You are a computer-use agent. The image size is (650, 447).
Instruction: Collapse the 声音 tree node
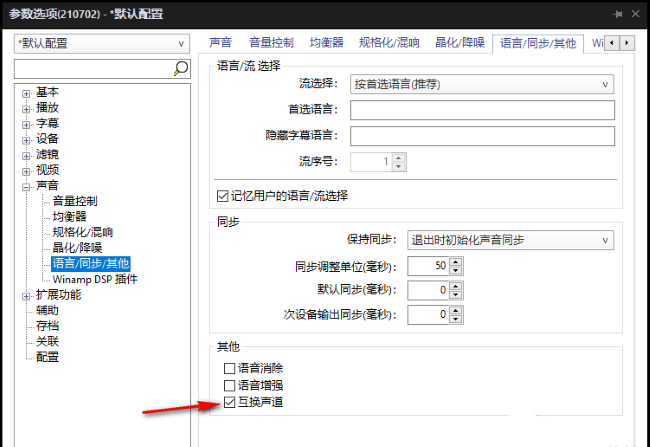coord(26,187)
